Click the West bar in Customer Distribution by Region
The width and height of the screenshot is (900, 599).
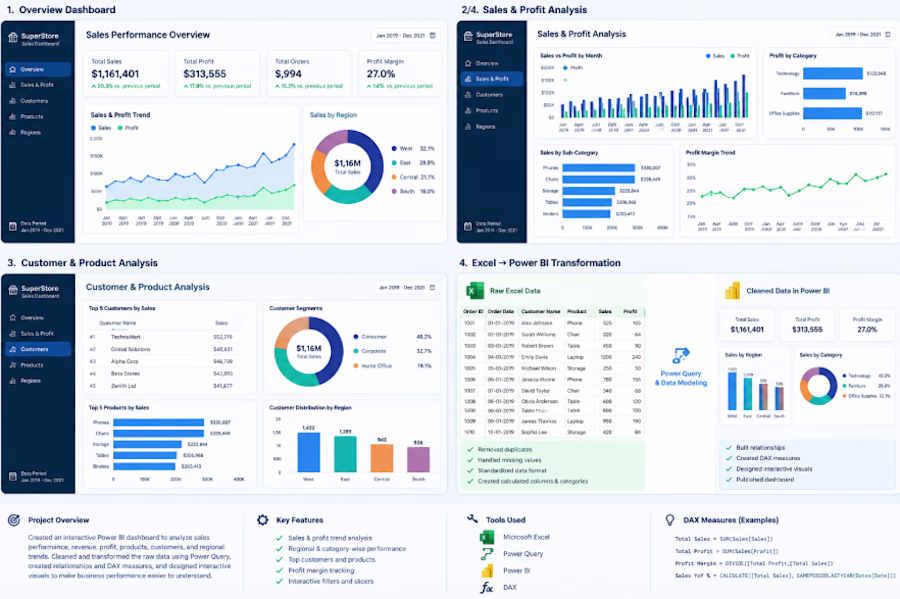click(309, 452)
